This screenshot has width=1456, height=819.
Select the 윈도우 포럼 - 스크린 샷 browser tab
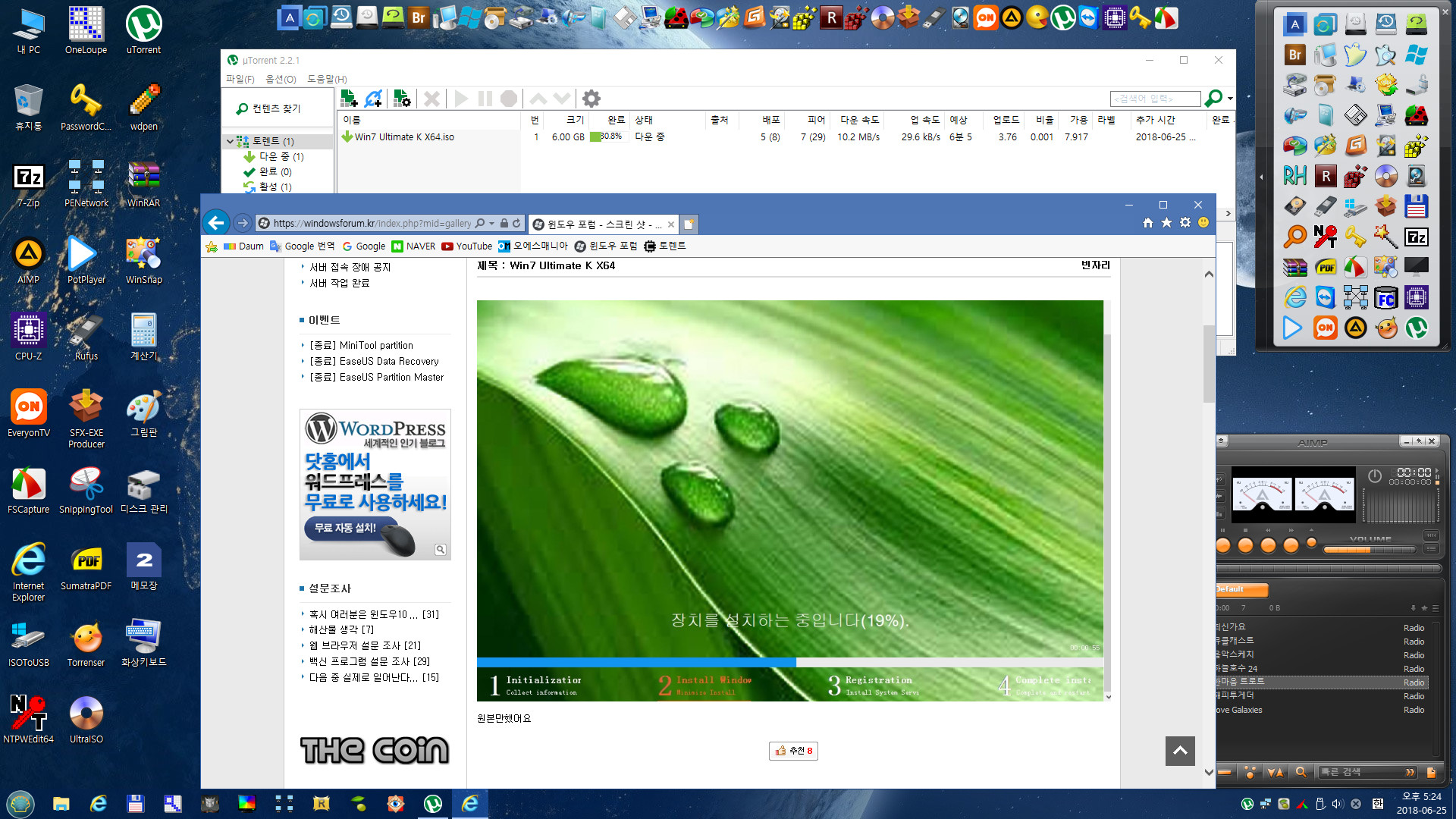click(603, 224)
